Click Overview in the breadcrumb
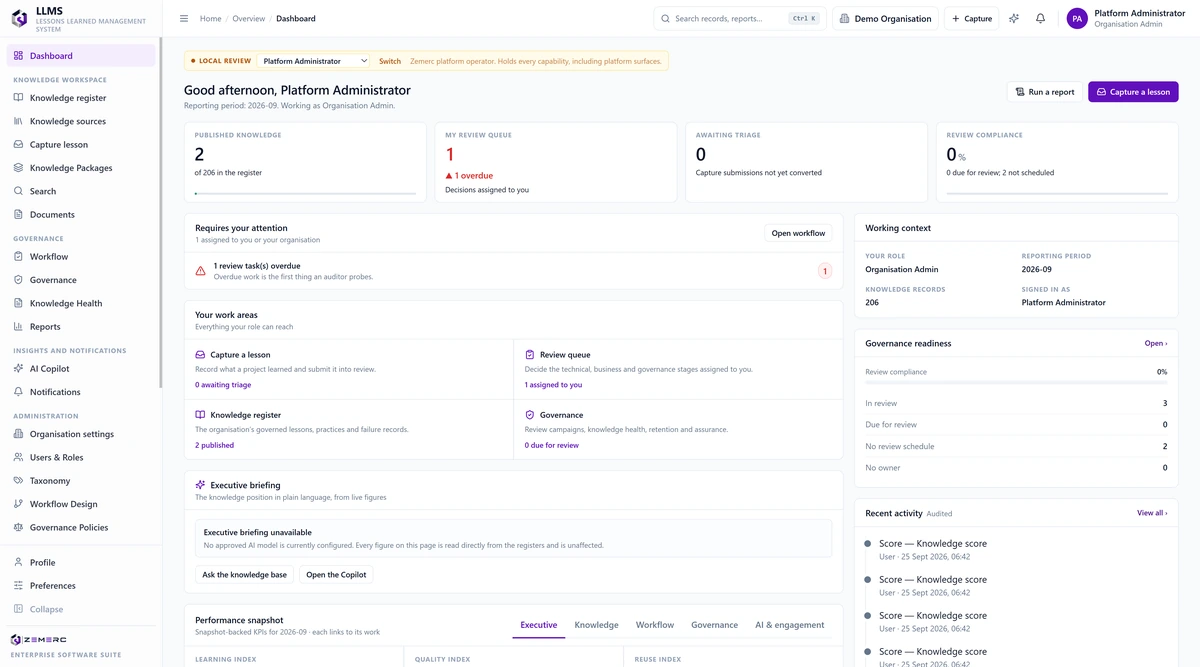Screen dimensions: 1200x667 pos(249,18)
